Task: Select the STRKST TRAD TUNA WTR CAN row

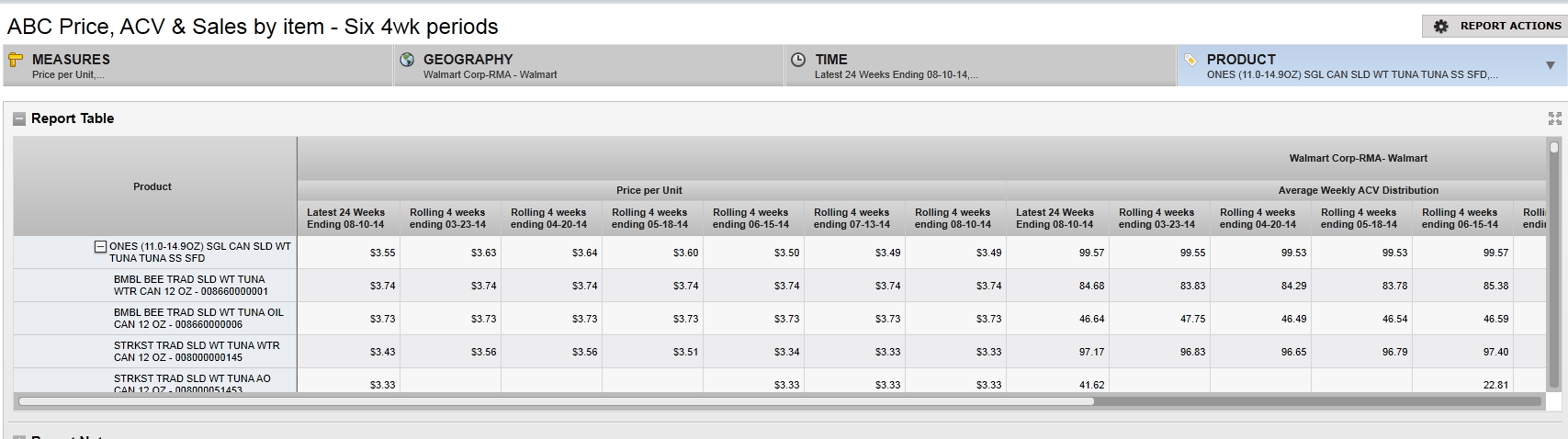Action: coord(197,352)
